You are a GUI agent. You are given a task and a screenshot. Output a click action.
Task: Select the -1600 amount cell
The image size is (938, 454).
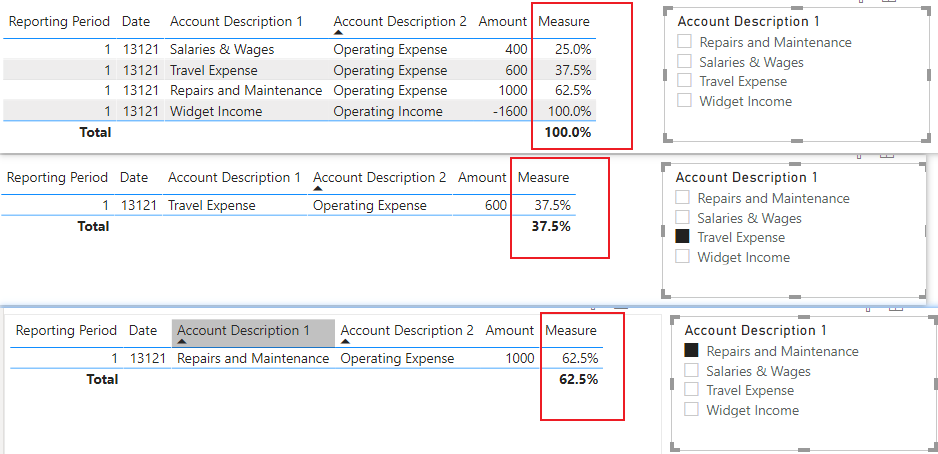tap(510, 111)
